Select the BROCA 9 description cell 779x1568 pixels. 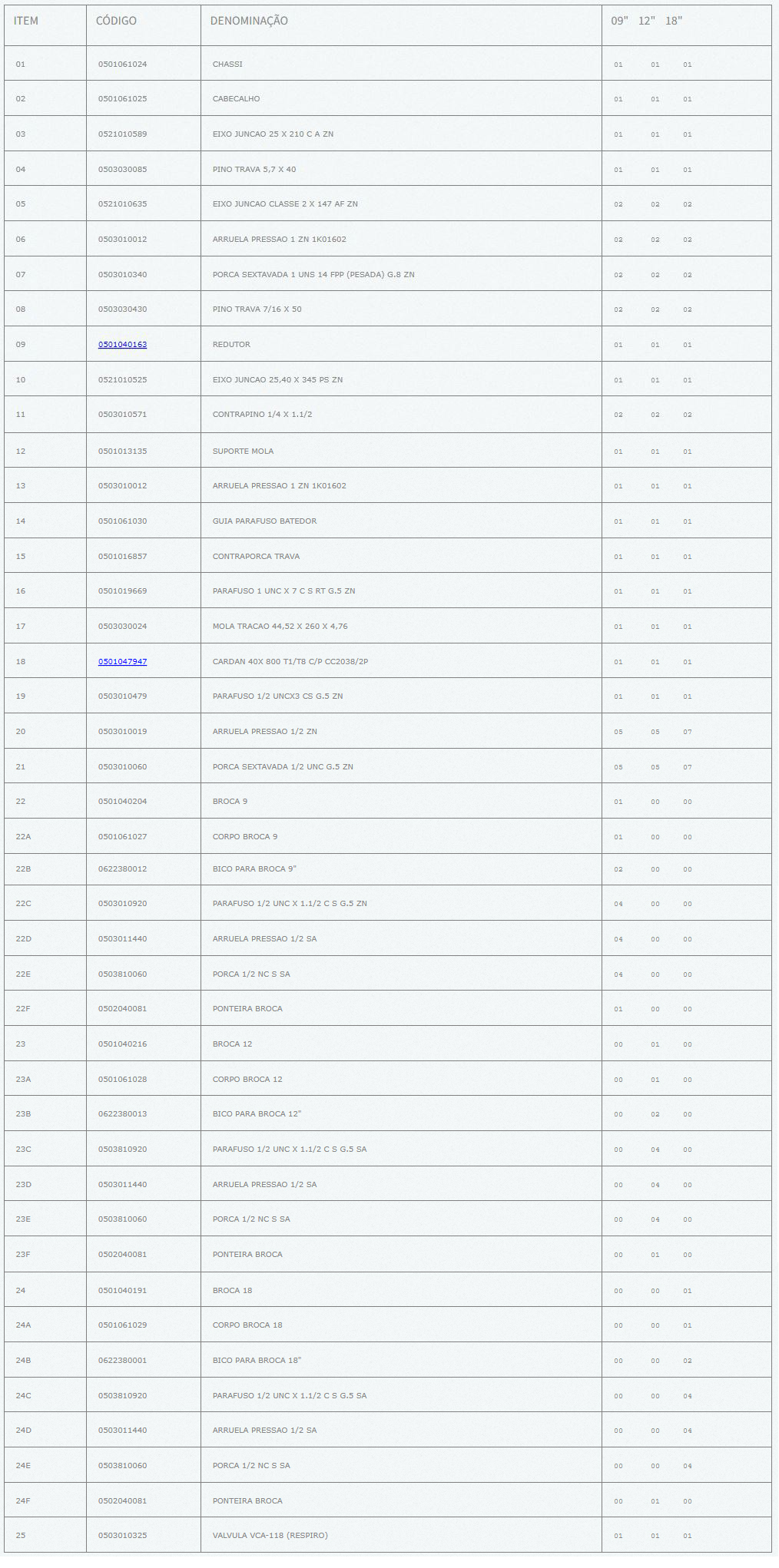click(230, 802)
